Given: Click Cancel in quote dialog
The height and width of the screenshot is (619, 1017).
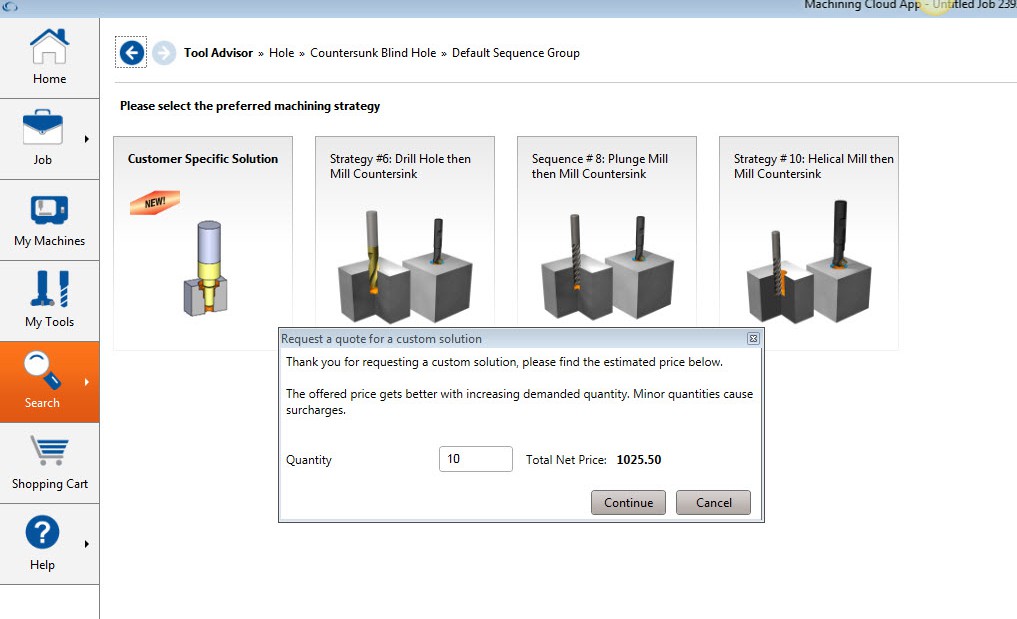Looking at the screenshot, I should tap(713, 503).
